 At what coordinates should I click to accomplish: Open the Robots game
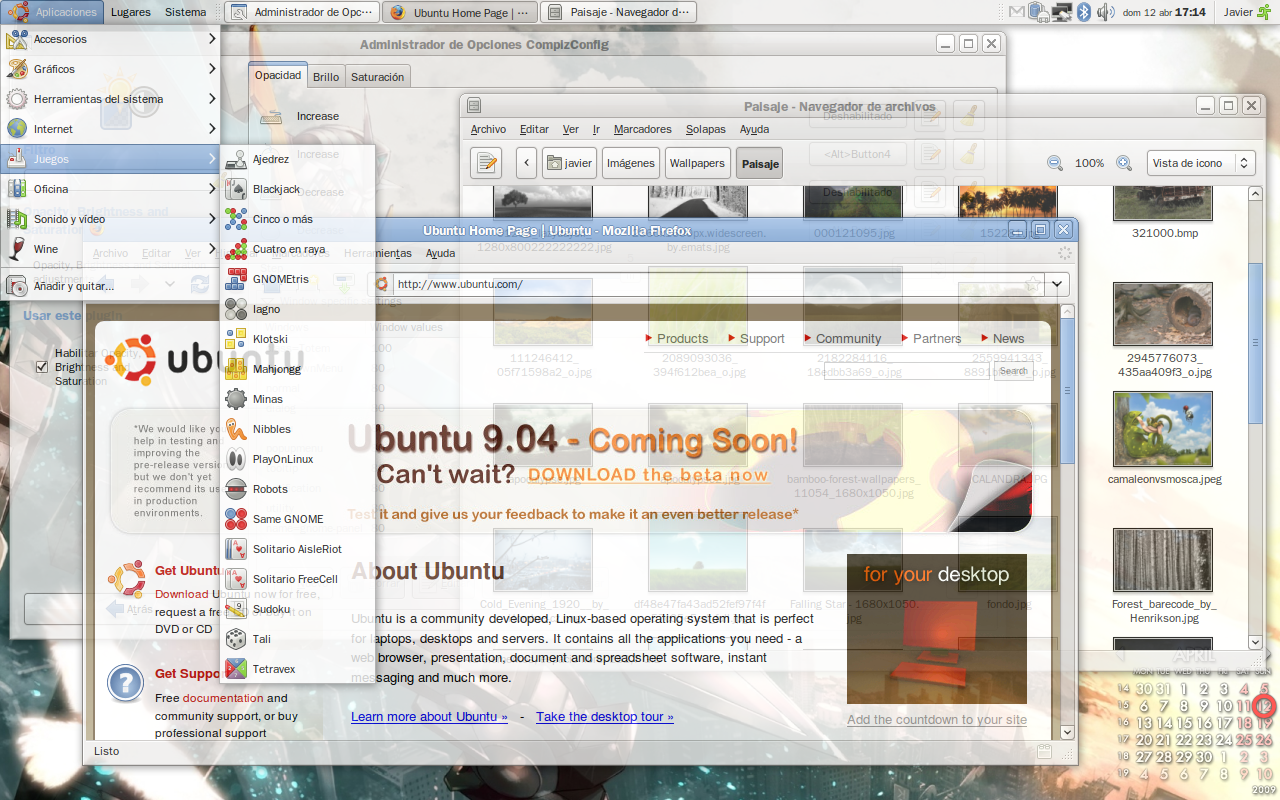(297, 489)
